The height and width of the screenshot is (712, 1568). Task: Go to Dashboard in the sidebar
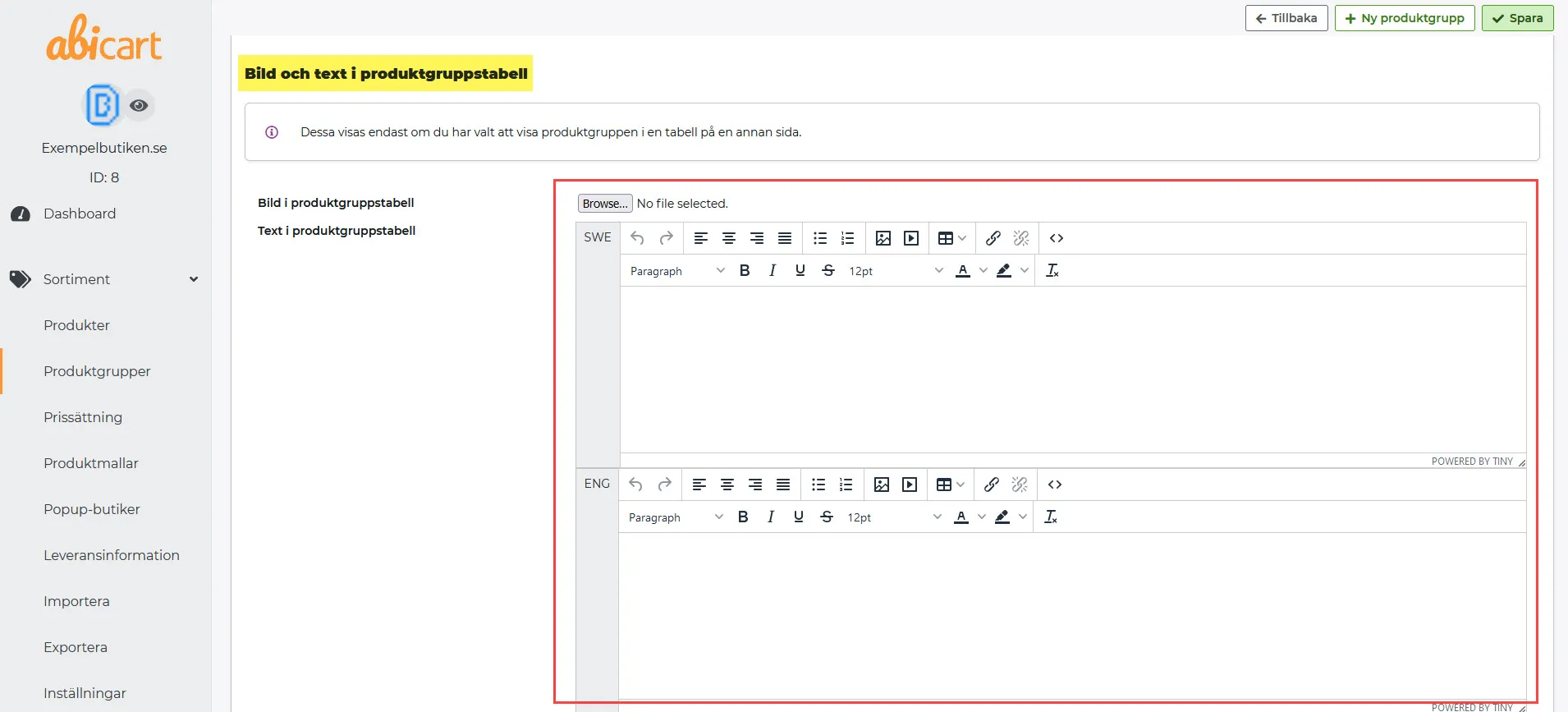80,214
